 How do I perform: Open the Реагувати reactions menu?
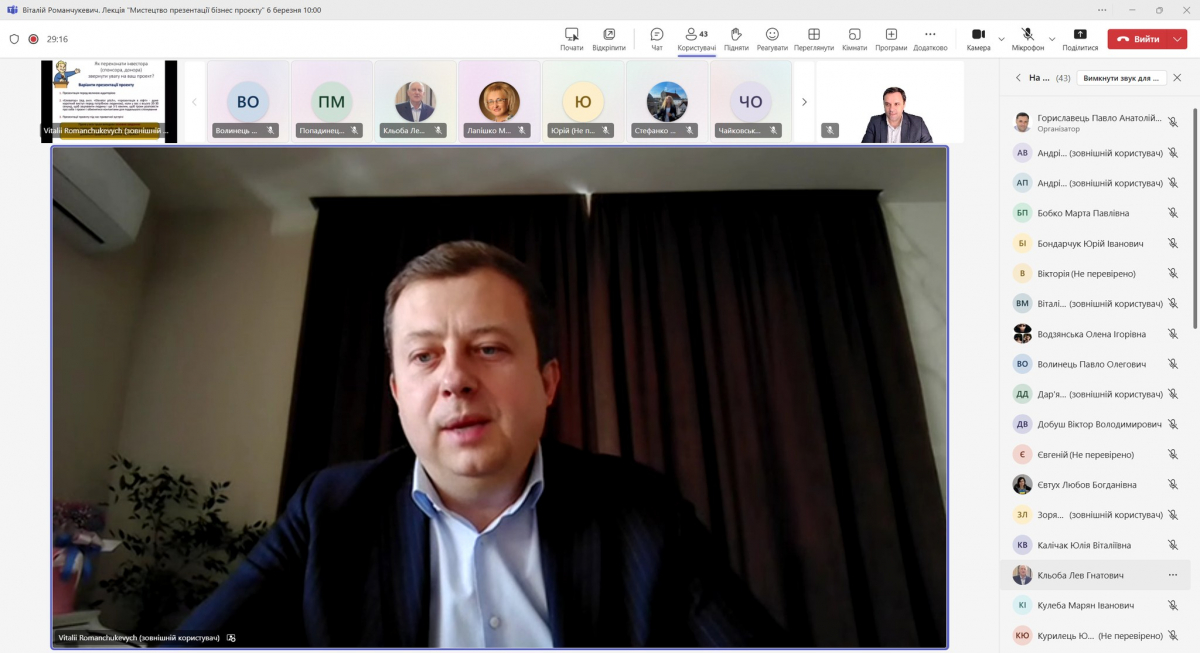click(x=772, y=38)
